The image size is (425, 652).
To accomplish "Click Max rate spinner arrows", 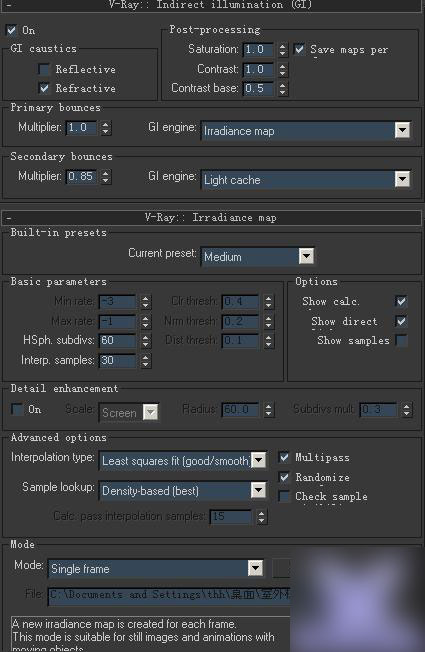I will pos(145,321).
